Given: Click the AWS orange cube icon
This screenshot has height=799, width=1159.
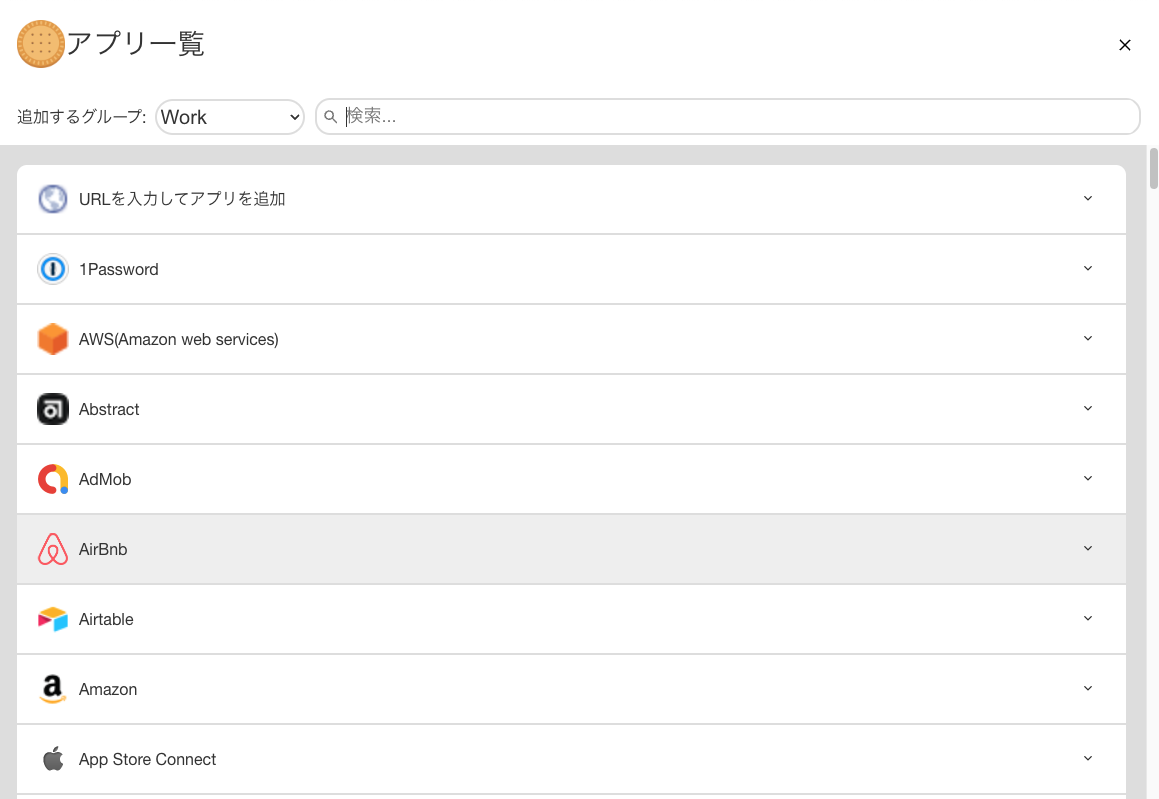Looking at the screenshot, I should [x=52, y=339].
